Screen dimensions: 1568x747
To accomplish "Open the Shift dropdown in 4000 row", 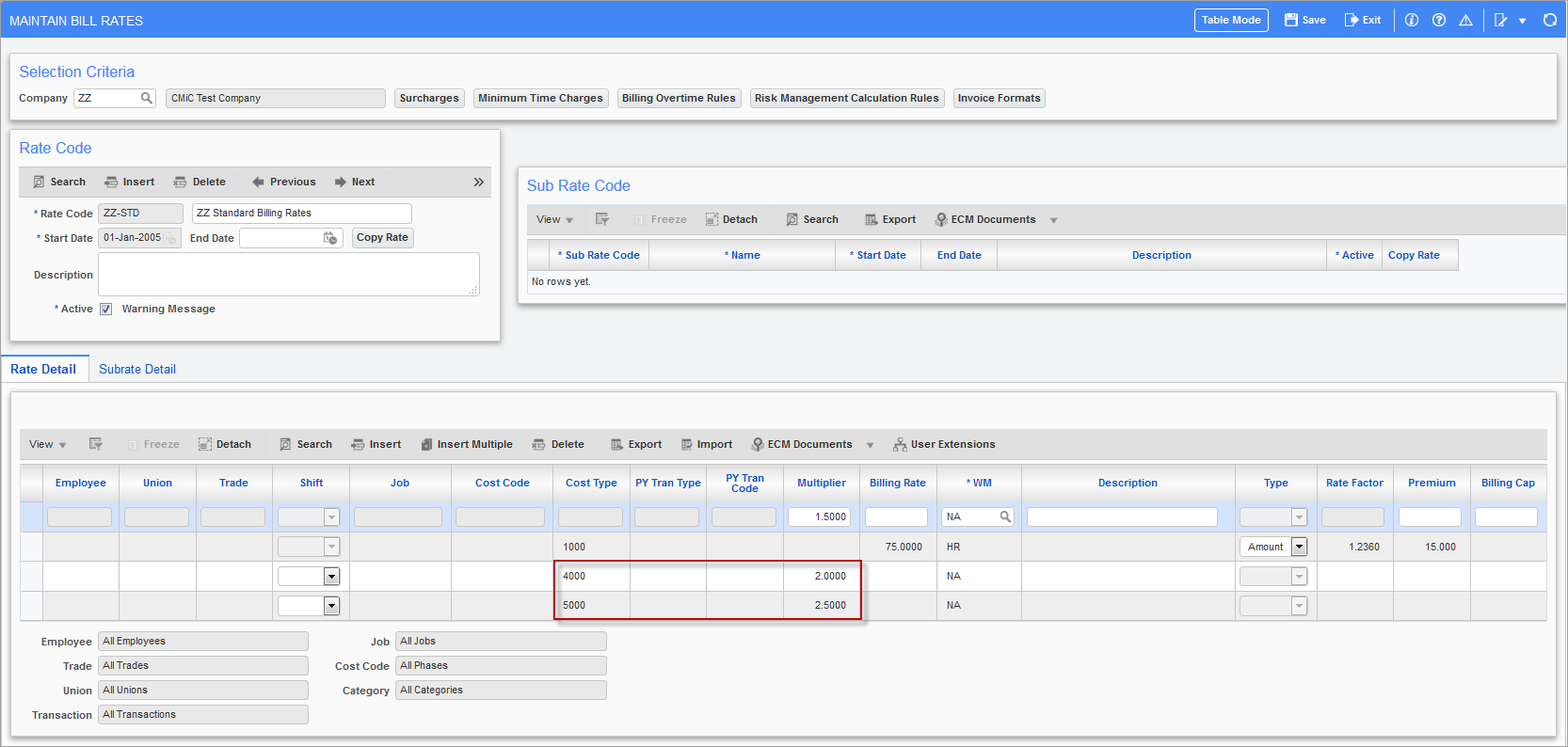I will (331, 576).
